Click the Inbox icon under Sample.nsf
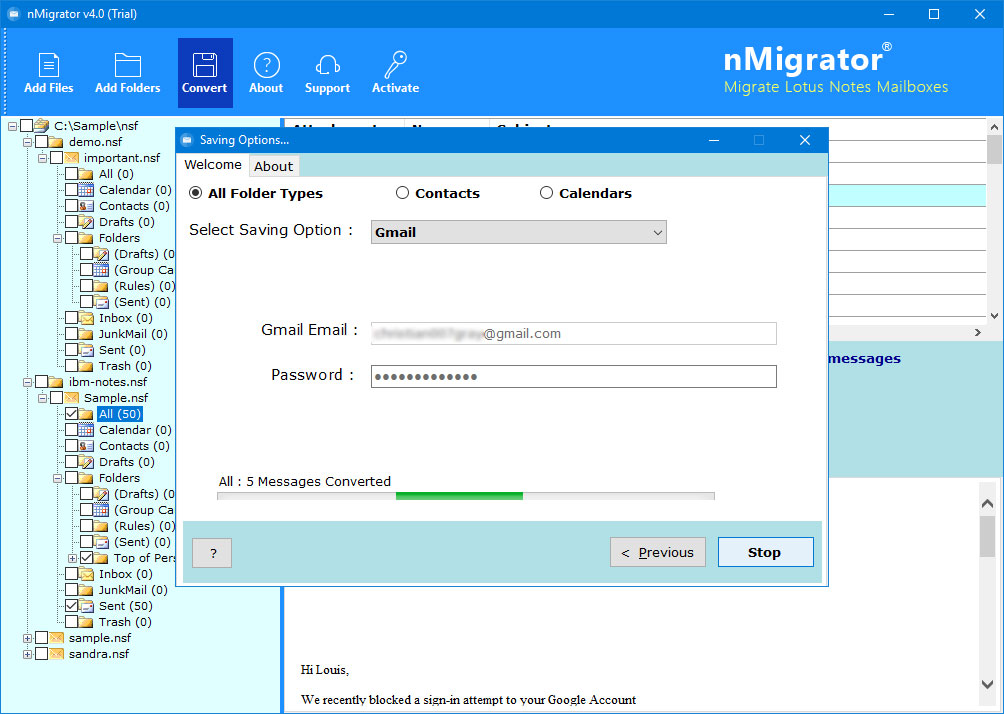The width and height of the screenshot is (1004, 714). (x=86, y=574)
